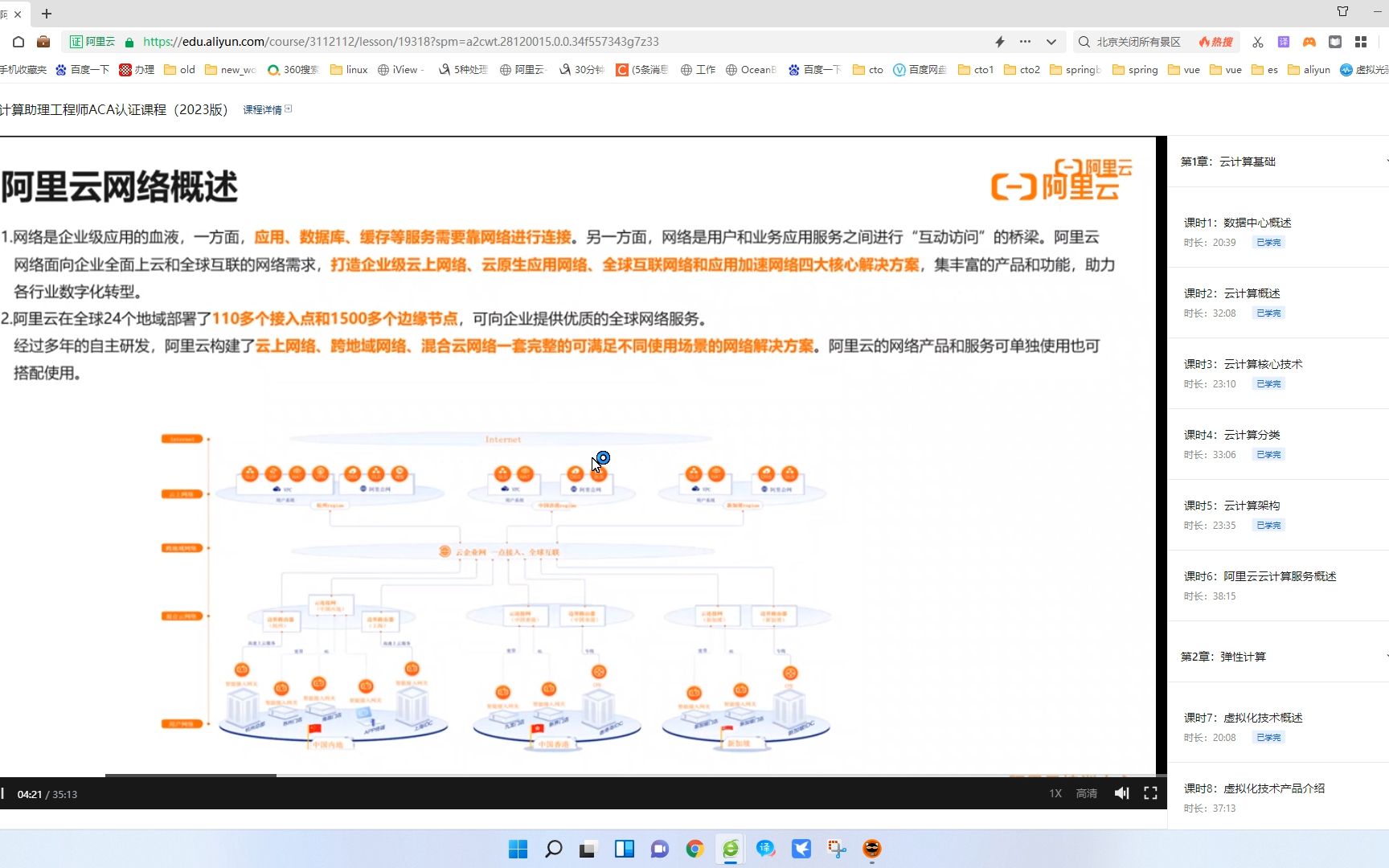This screenshot has height=868, width=1389.
Task: Click the briefcase icon beside home button
Action: click(43, 42)
